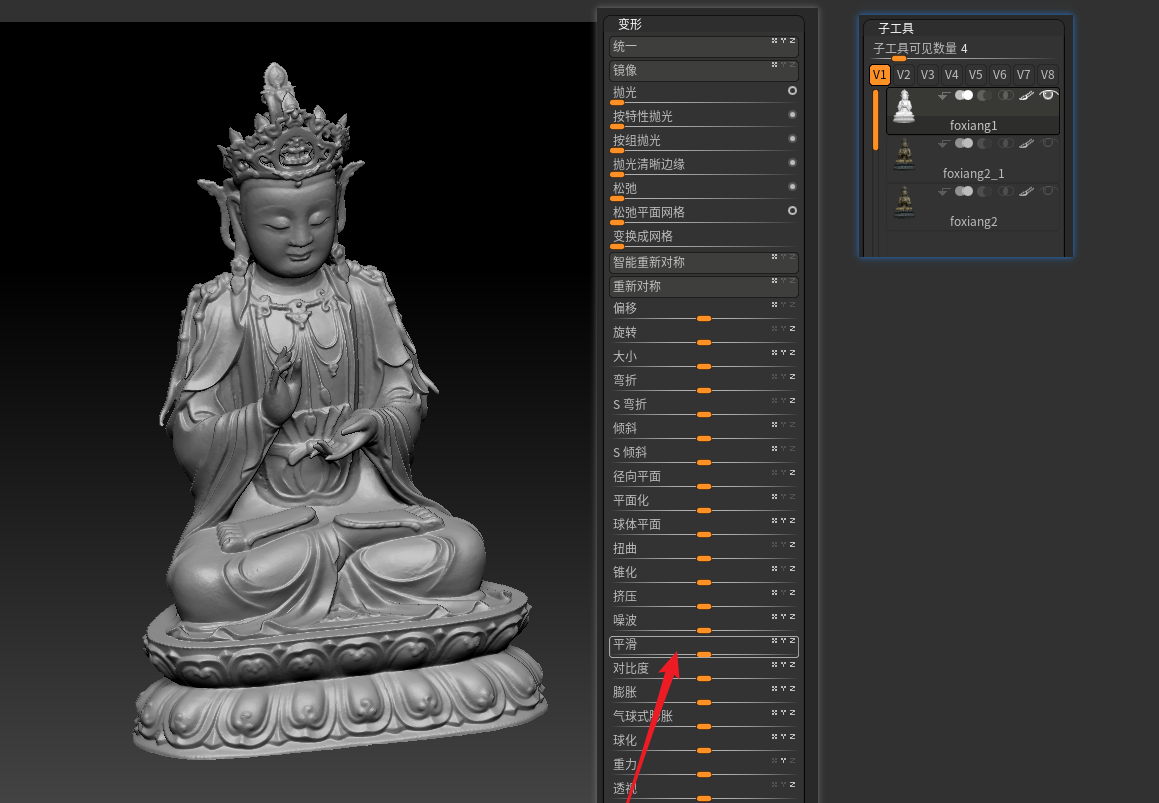Toggle eye visibility for foxiang2_1 subtool

point(1048,143)
